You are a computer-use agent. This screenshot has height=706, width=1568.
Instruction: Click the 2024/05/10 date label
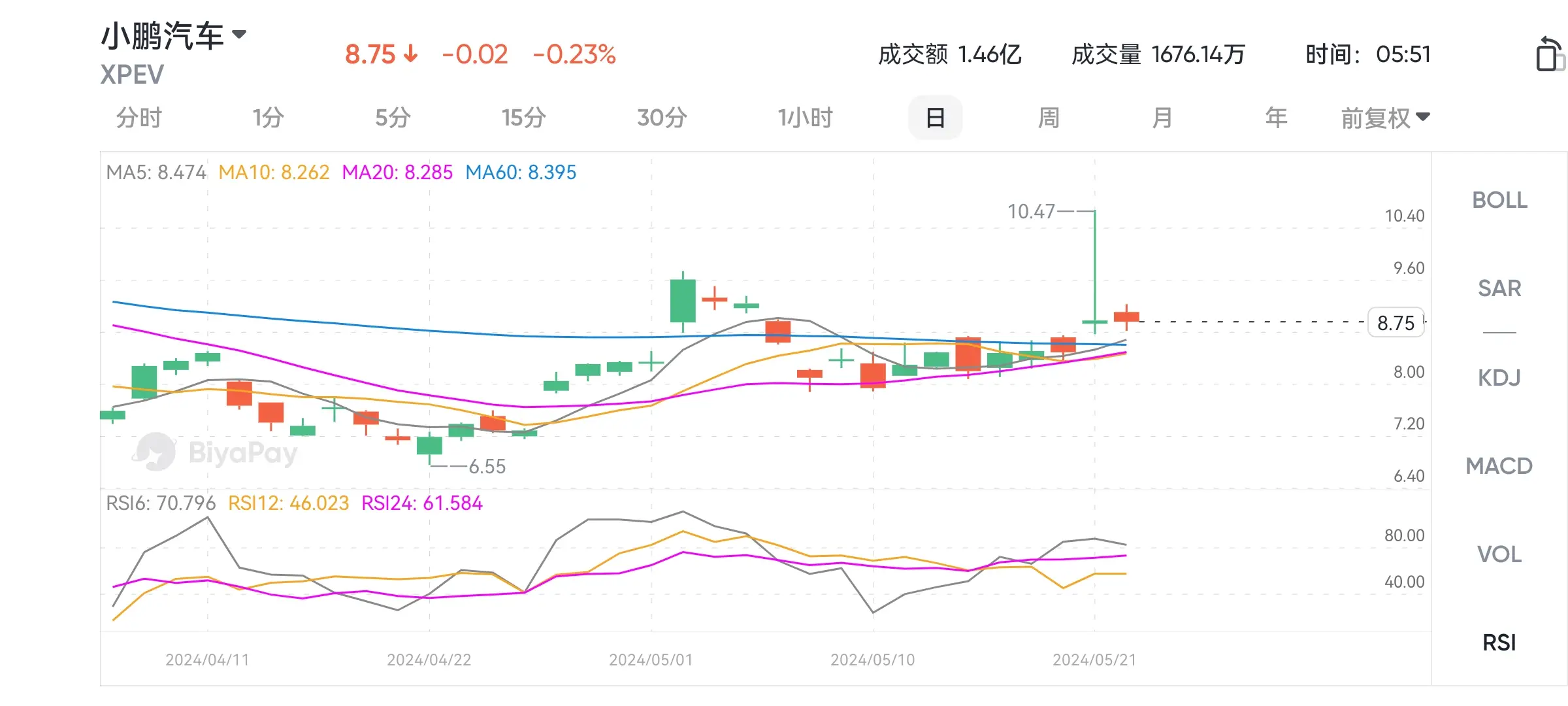873,660
